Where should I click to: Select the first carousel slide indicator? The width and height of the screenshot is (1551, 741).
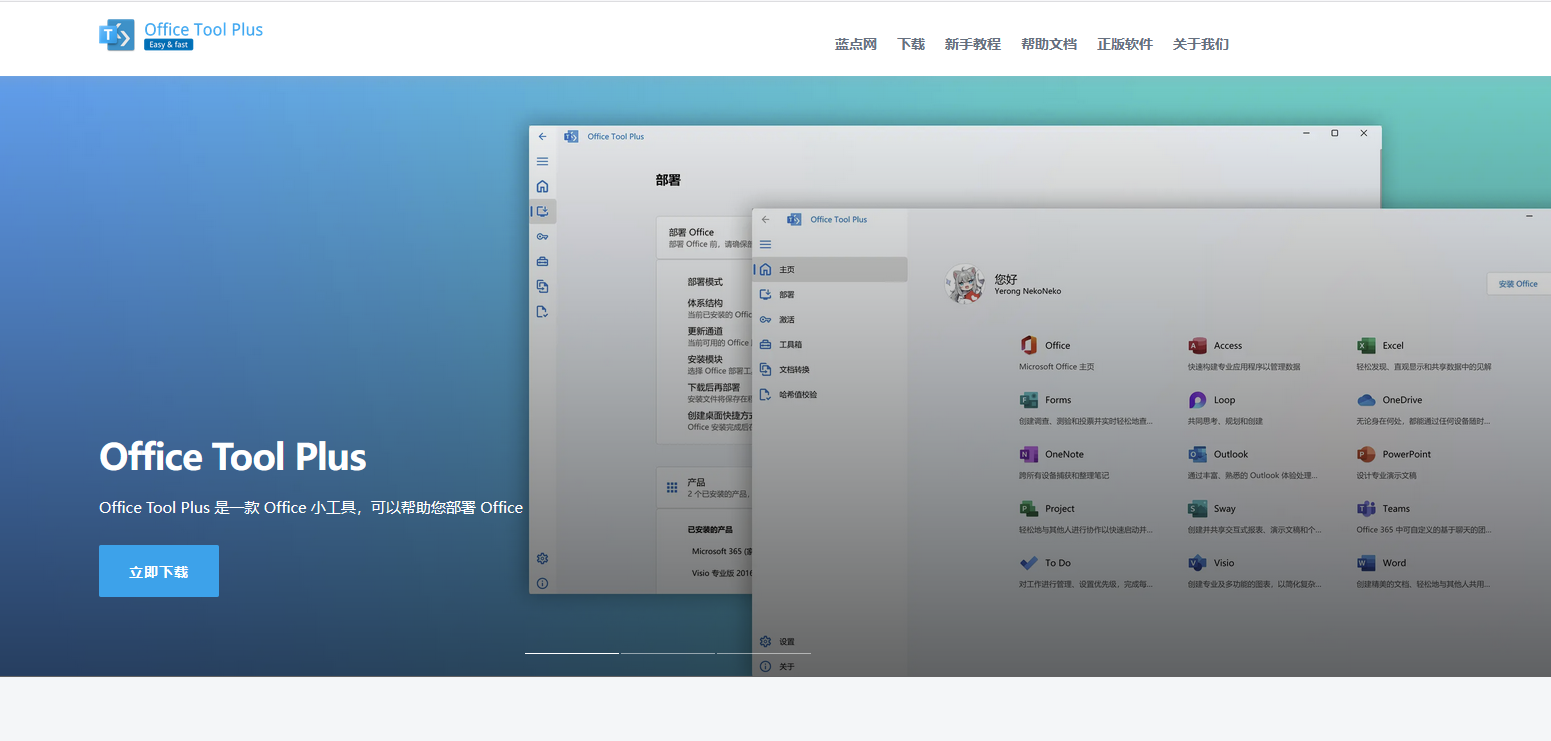click(572, 653)
